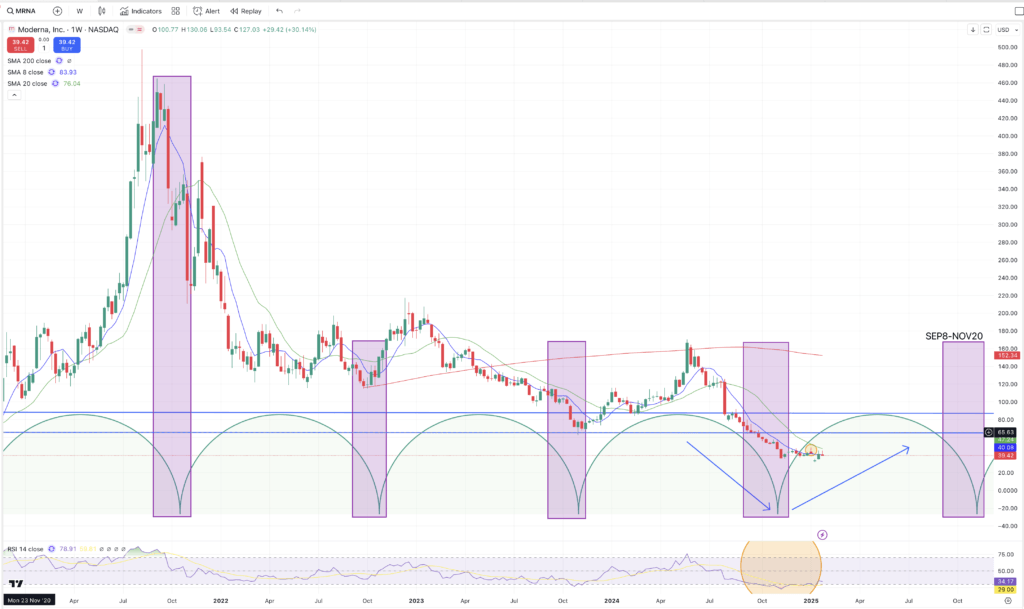Click the 200.00 price scale label
This screenshot has height=609, width=1024.
(x=1008, y=313)
